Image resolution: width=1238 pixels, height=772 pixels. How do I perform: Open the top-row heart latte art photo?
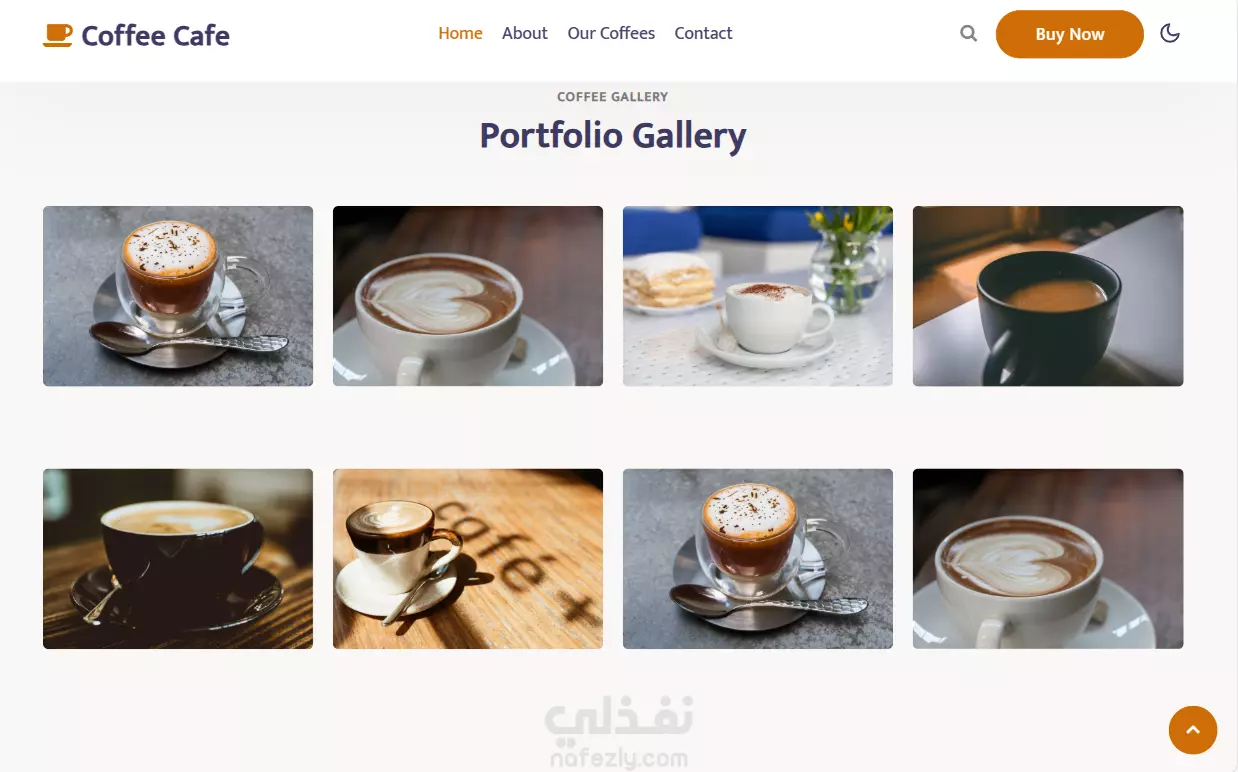[468, 296]
